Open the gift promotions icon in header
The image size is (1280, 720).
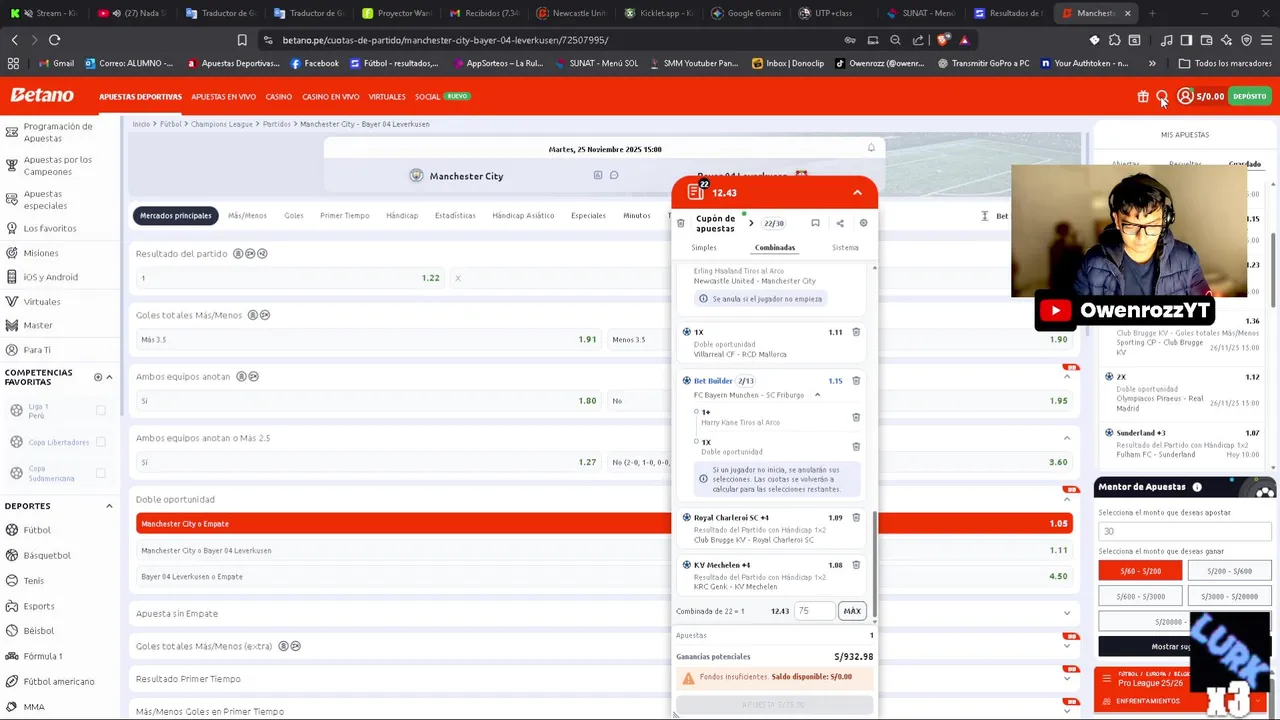1143,97
